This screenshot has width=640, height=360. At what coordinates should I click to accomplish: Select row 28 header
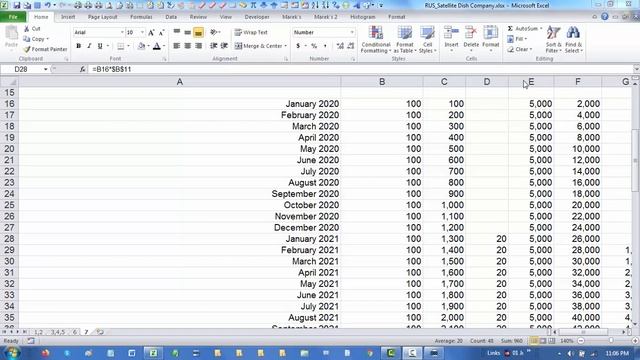pyautogui.click(x=9, y=239)
